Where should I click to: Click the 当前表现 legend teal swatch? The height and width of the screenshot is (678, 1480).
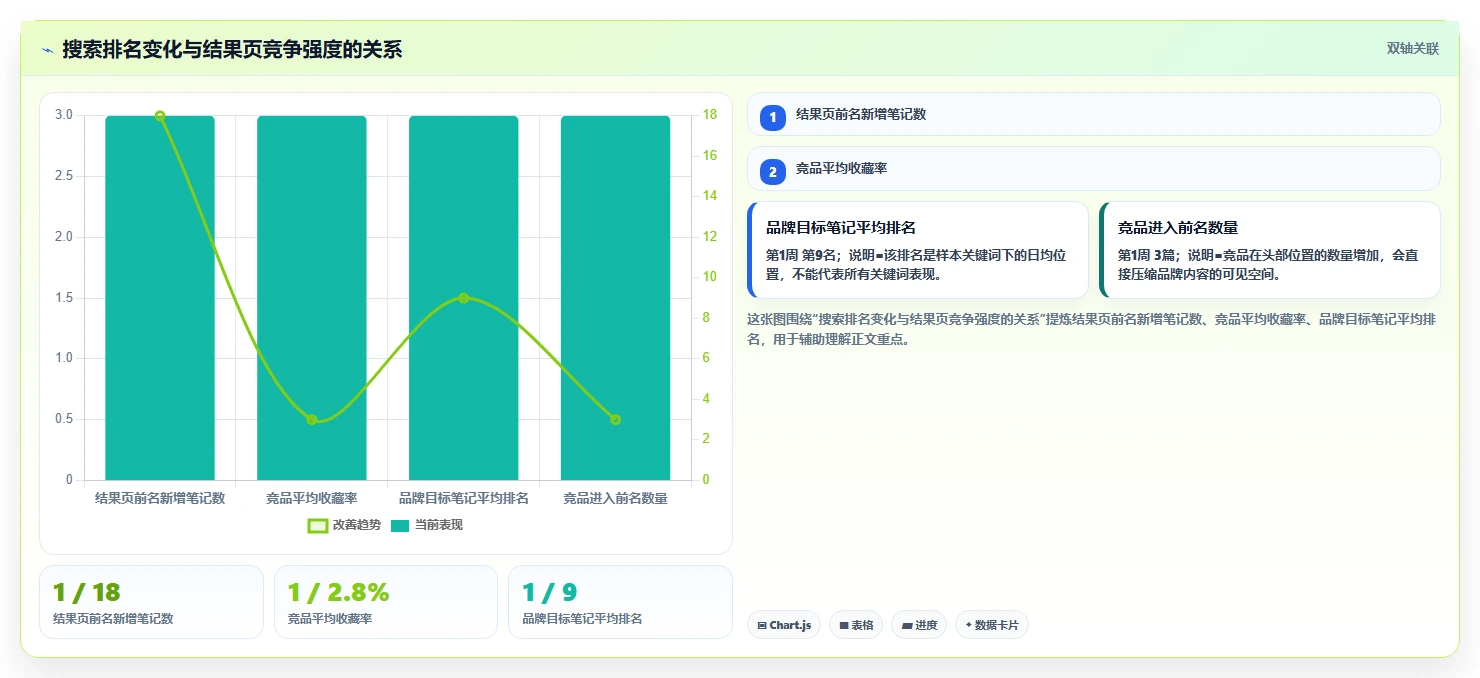[400, 525]
